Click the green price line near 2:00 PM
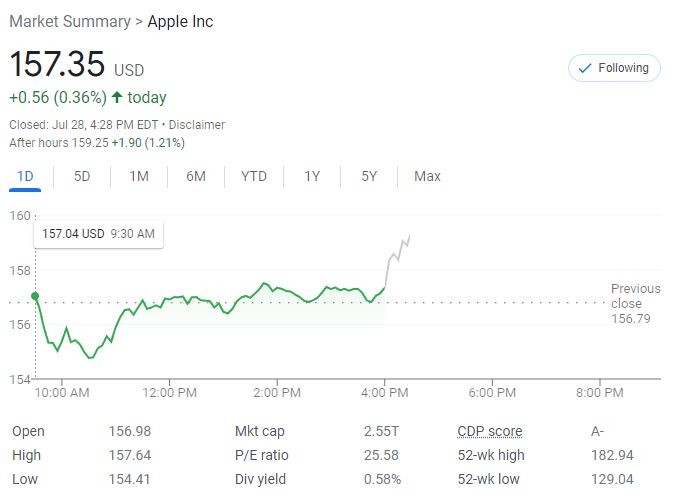Image resolution: width=688 pixels, height=499 pixels. (271, 286)
